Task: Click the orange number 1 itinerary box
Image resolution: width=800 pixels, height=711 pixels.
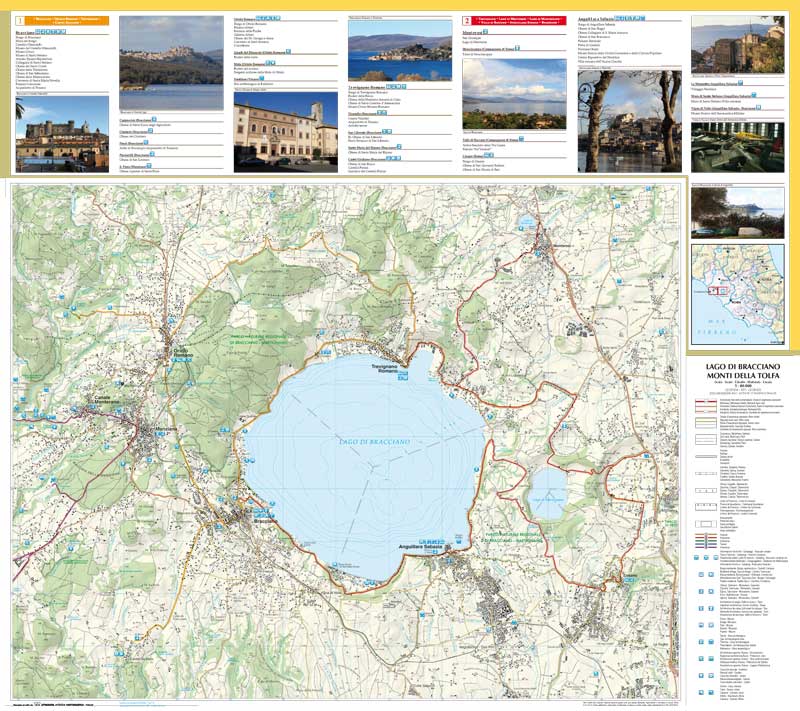Action: [20, 19]
